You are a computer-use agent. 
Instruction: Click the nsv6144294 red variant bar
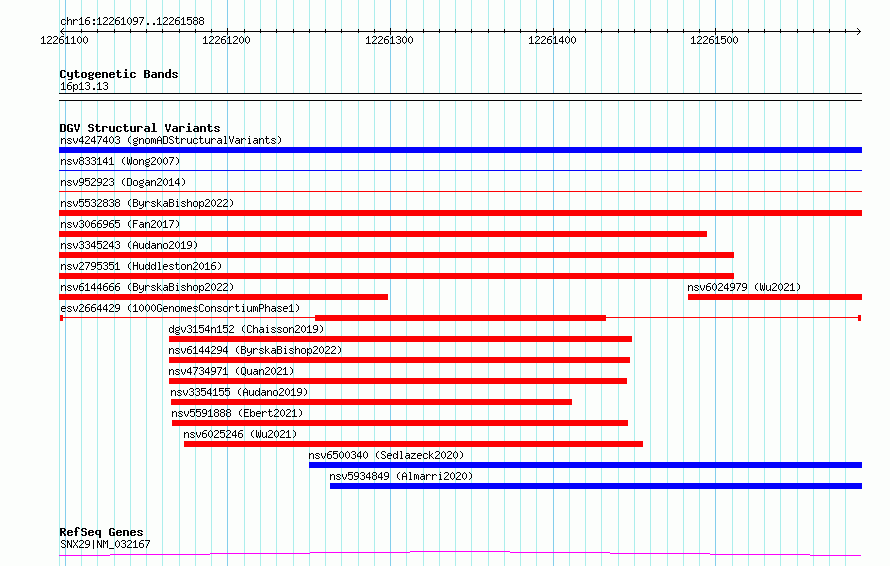[x=399, y=360]
